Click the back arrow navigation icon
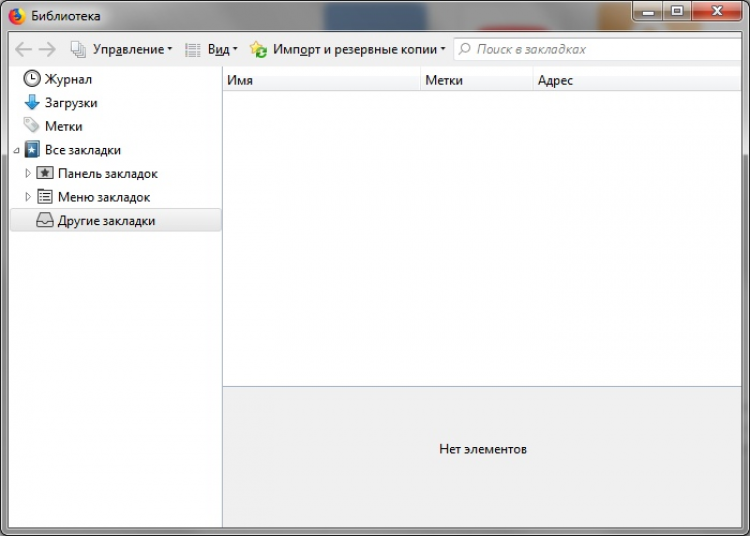Viewport: 750px width, 536px height. pyautogui.click(x=23, y=49)
